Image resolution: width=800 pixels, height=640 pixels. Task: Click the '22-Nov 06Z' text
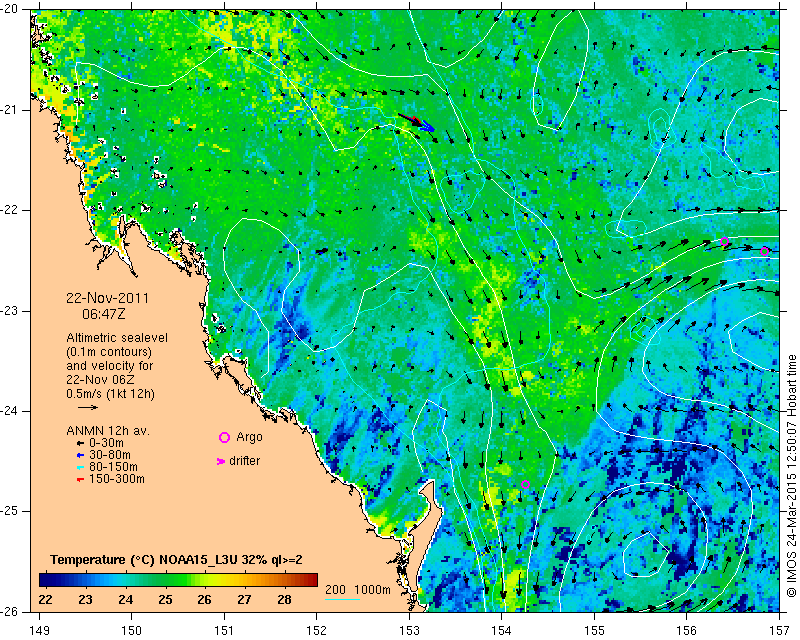point(100,380)
